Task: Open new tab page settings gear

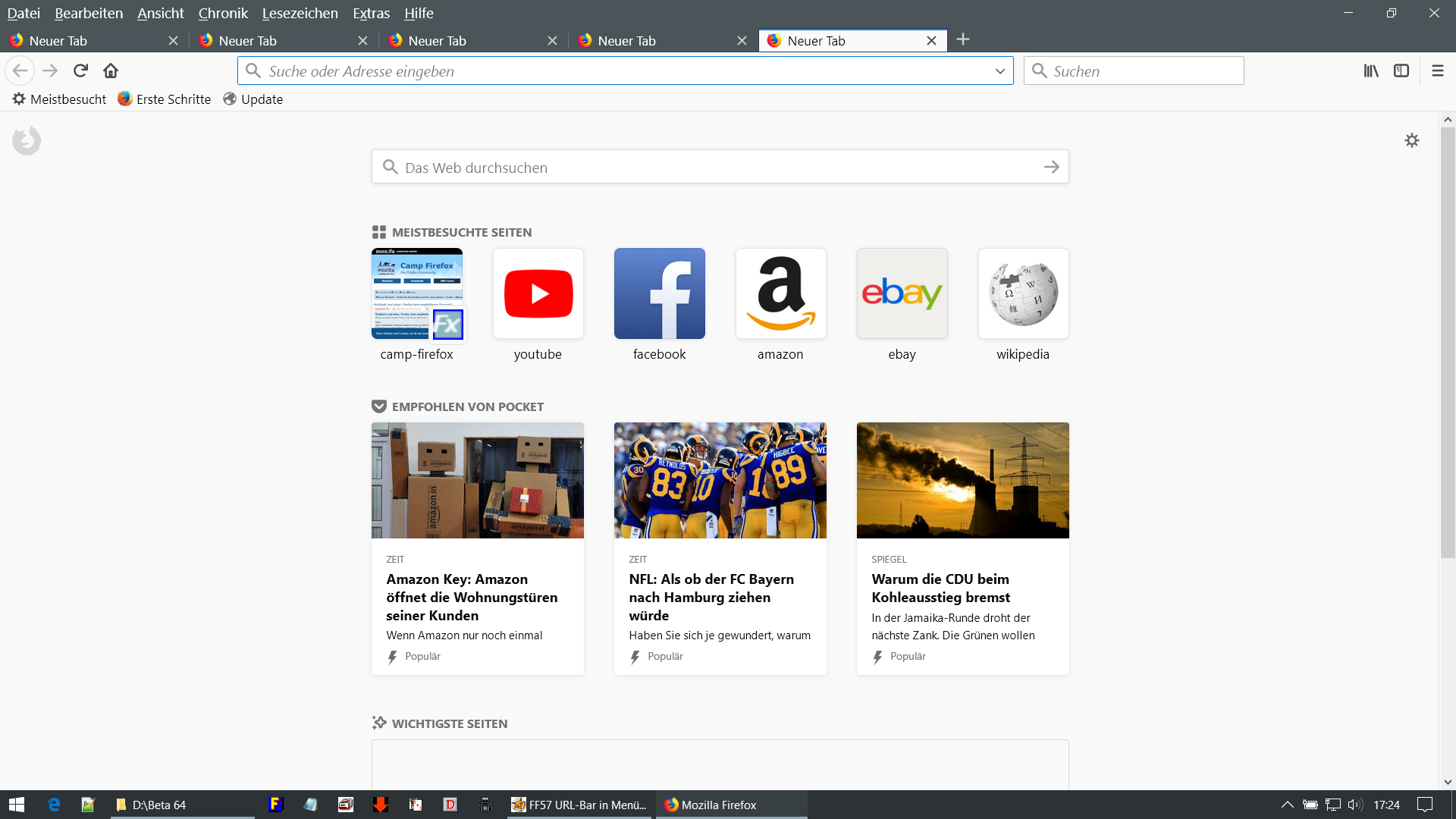Action: (x=1411, y=140)
